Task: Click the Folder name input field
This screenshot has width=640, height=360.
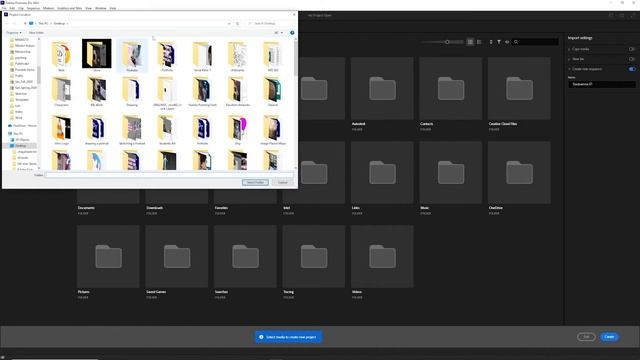Action: tap(169, 175)
